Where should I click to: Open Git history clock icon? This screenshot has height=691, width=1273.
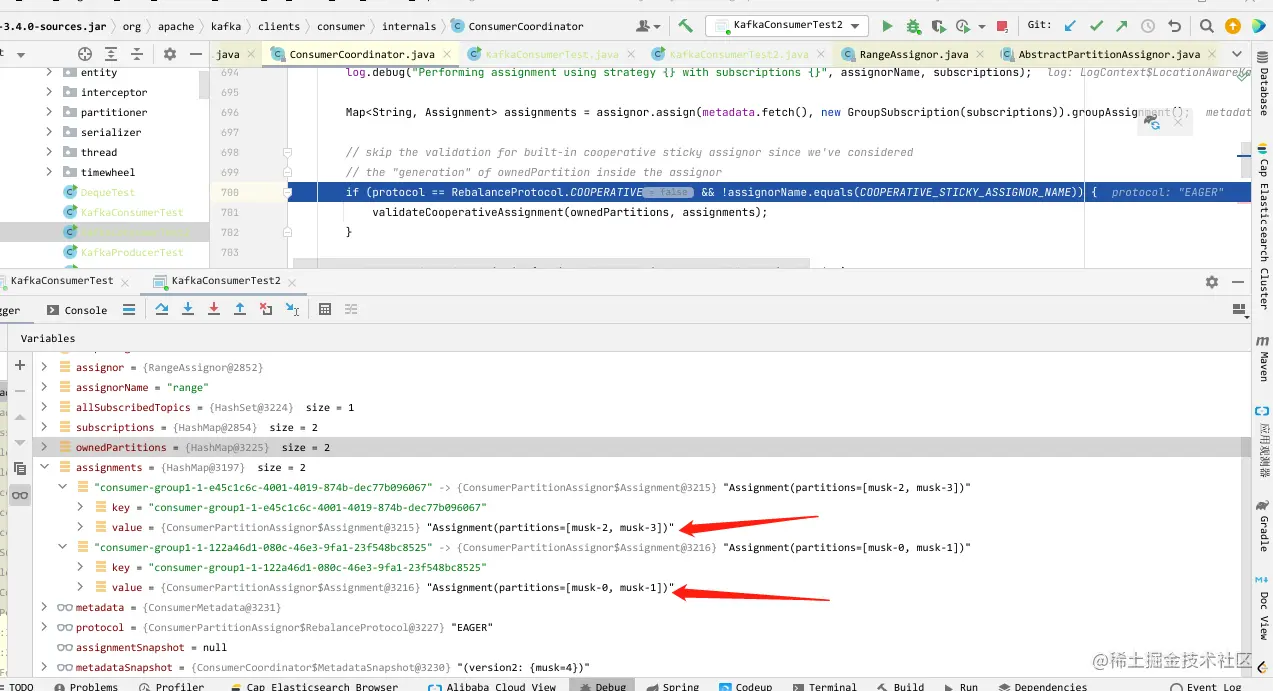[1148, 26]
